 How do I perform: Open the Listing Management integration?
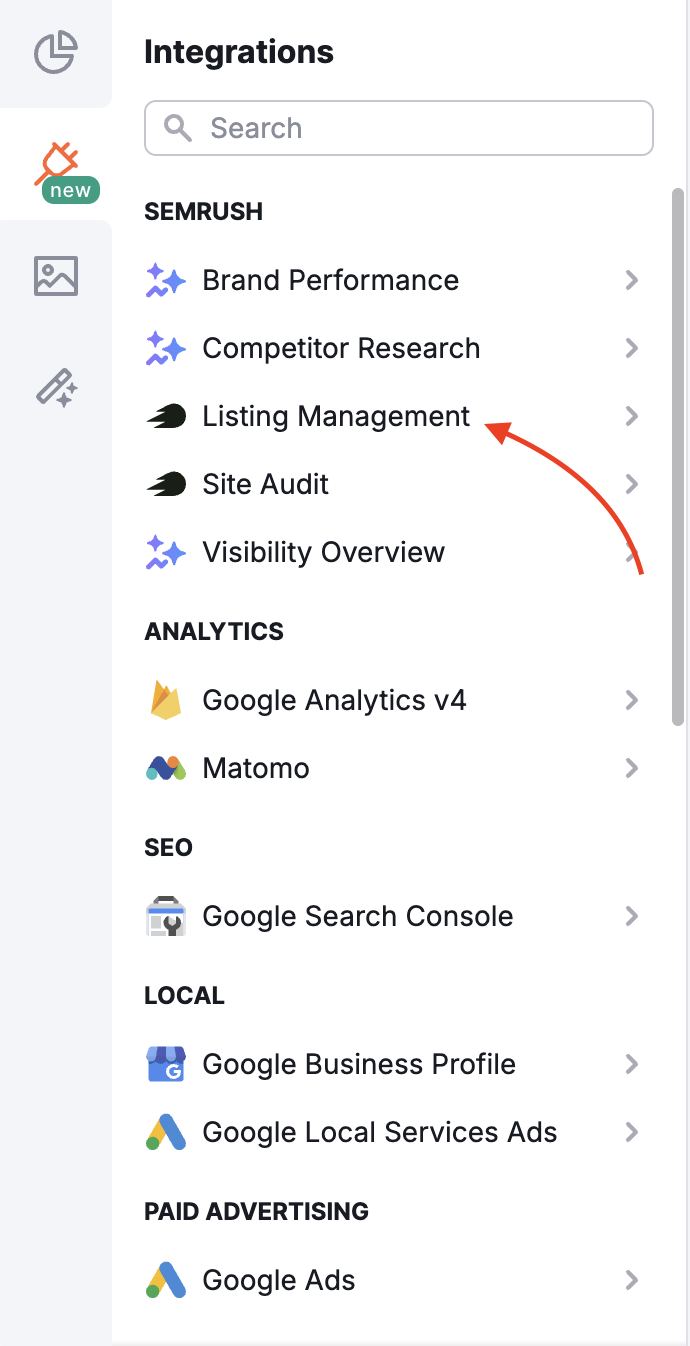click(x=335, y=416)
